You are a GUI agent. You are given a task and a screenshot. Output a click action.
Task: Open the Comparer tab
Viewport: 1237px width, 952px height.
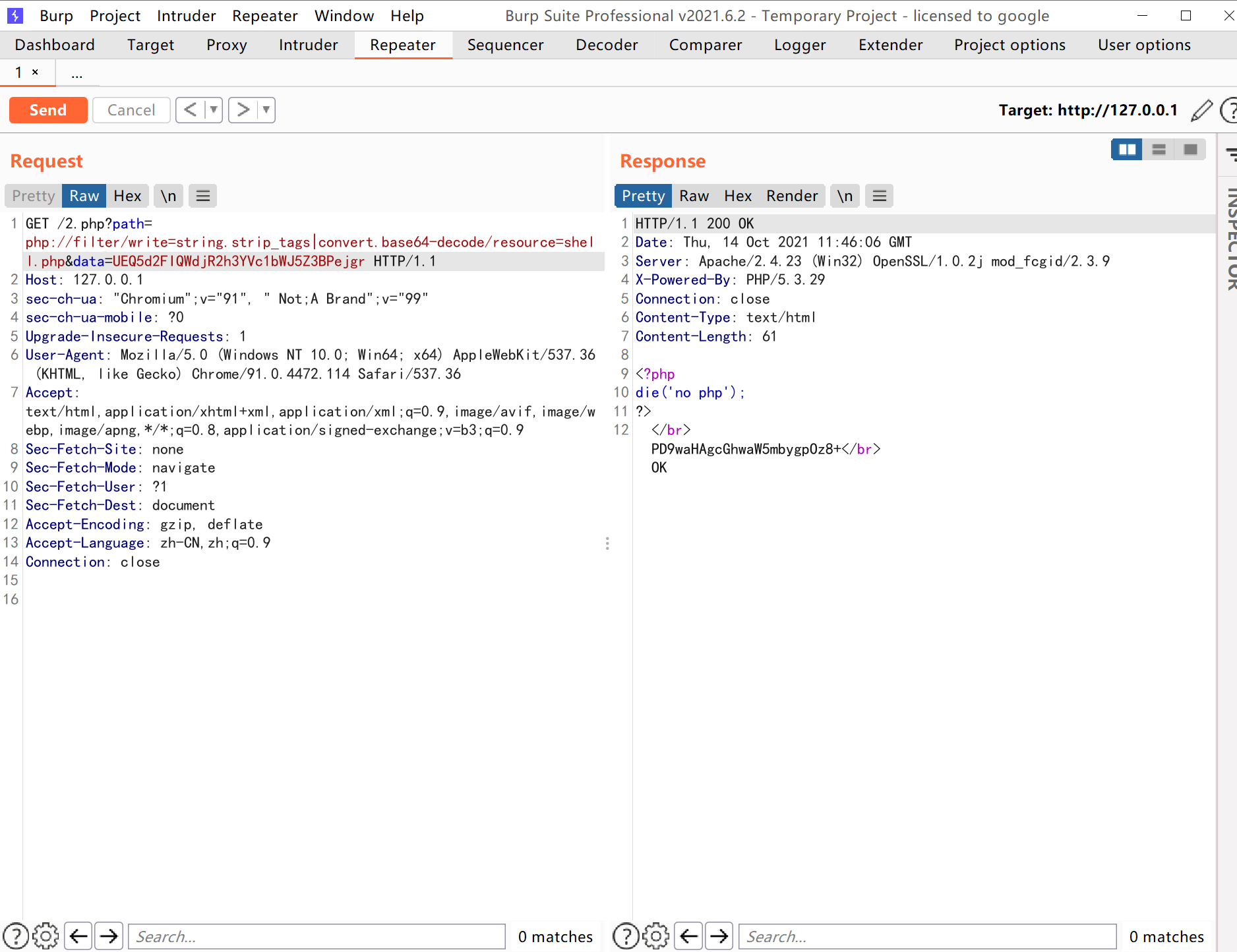coord(706,45)
